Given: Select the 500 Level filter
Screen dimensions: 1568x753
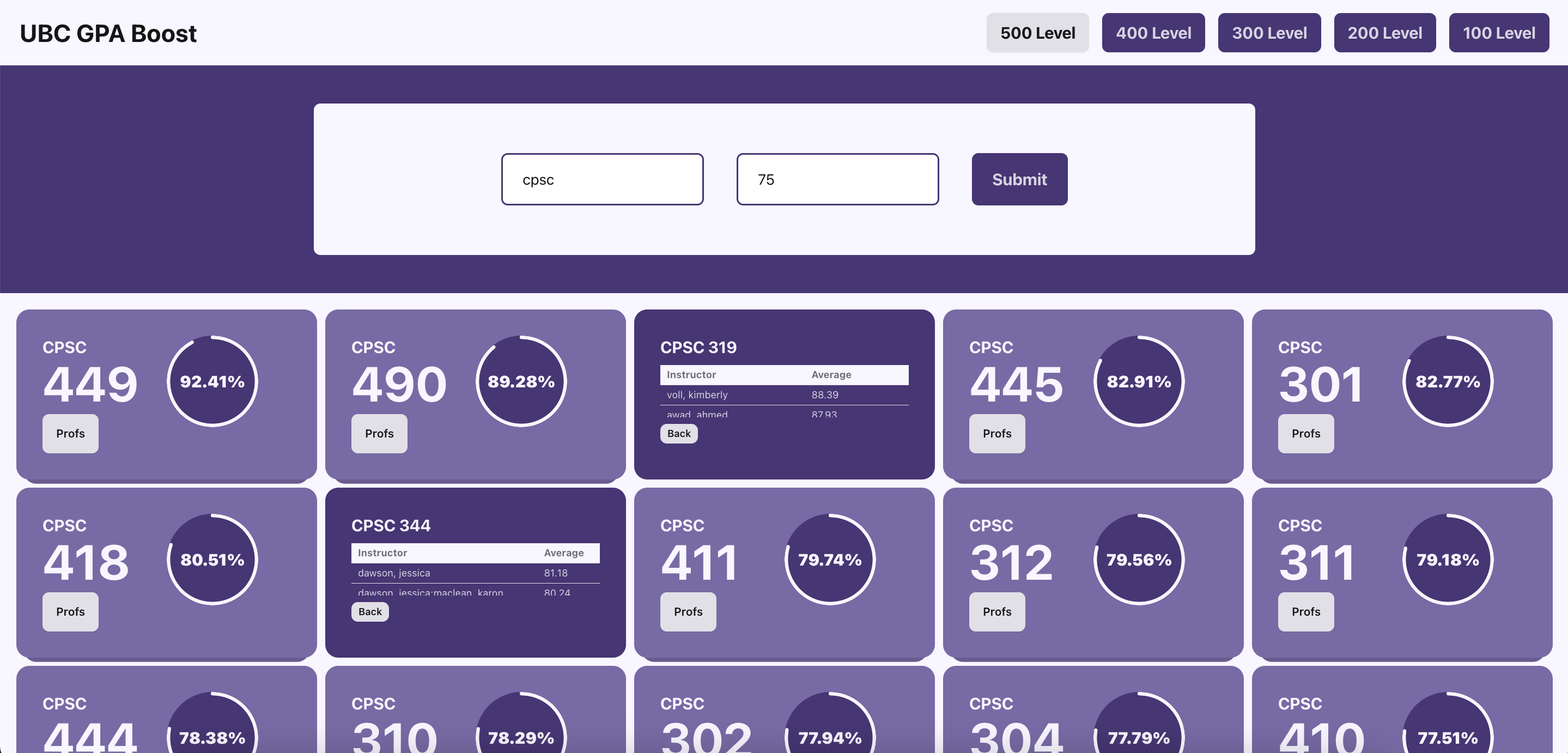Looking at the screenshot, I should point(1037,33).
